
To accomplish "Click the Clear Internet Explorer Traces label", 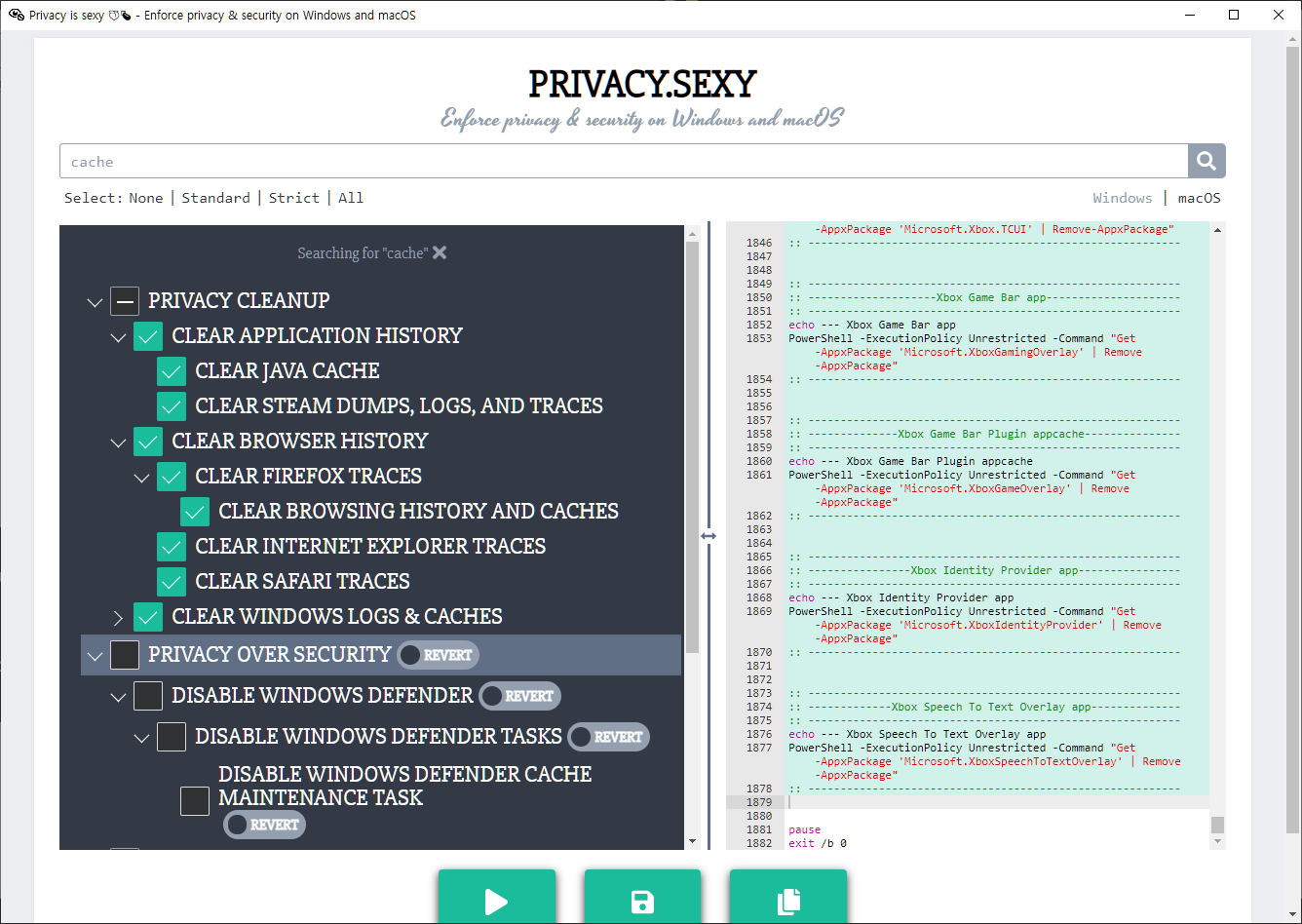I will [x=370, y=547].
